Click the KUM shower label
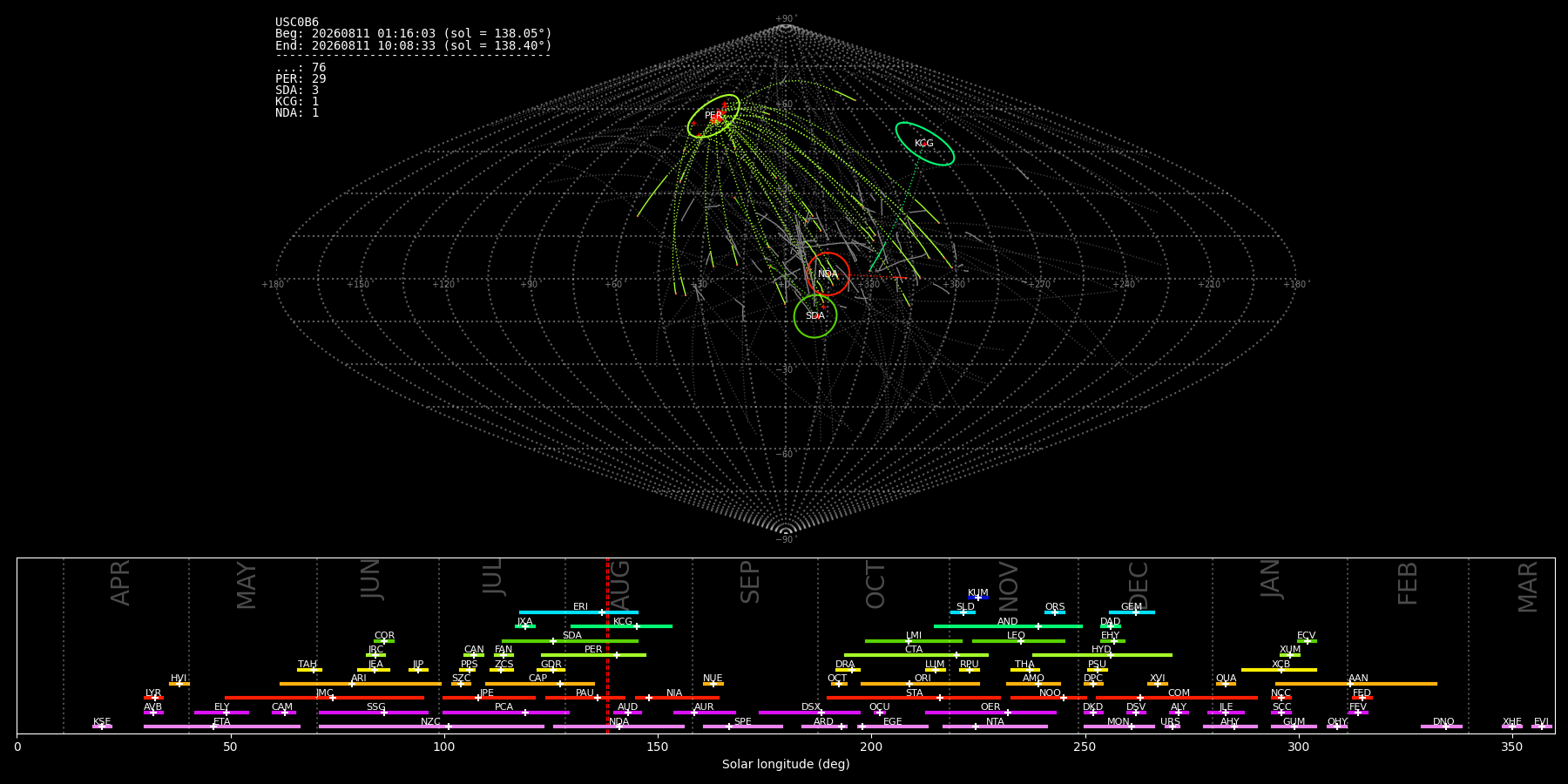The height and width of the screenshot is (784, 1568). pyautogui.click(x=978, y=593)
